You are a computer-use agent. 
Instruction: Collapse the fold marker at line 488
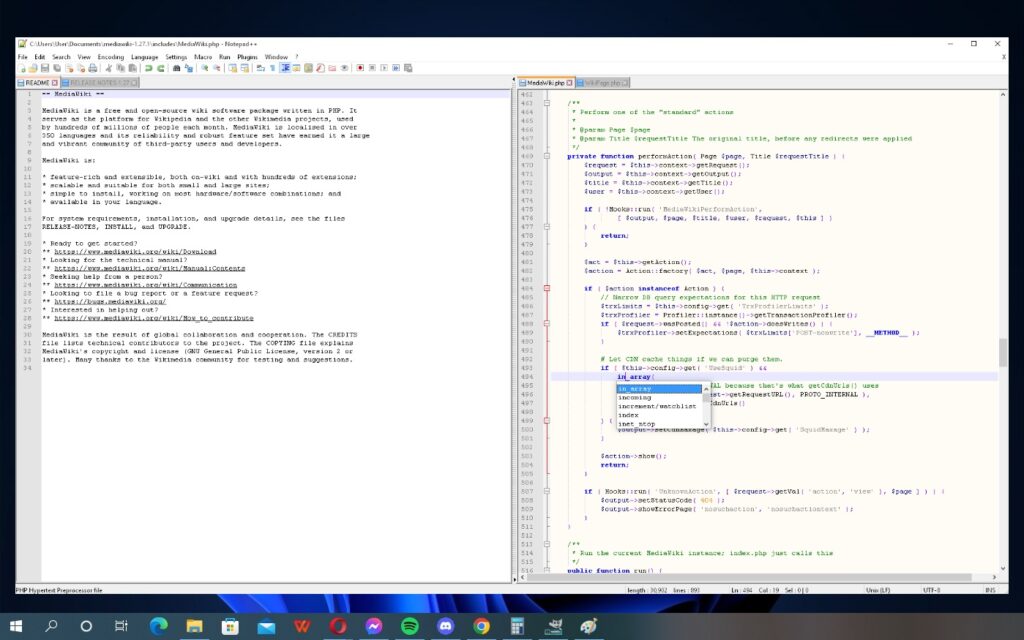click(x=547, y=323)
